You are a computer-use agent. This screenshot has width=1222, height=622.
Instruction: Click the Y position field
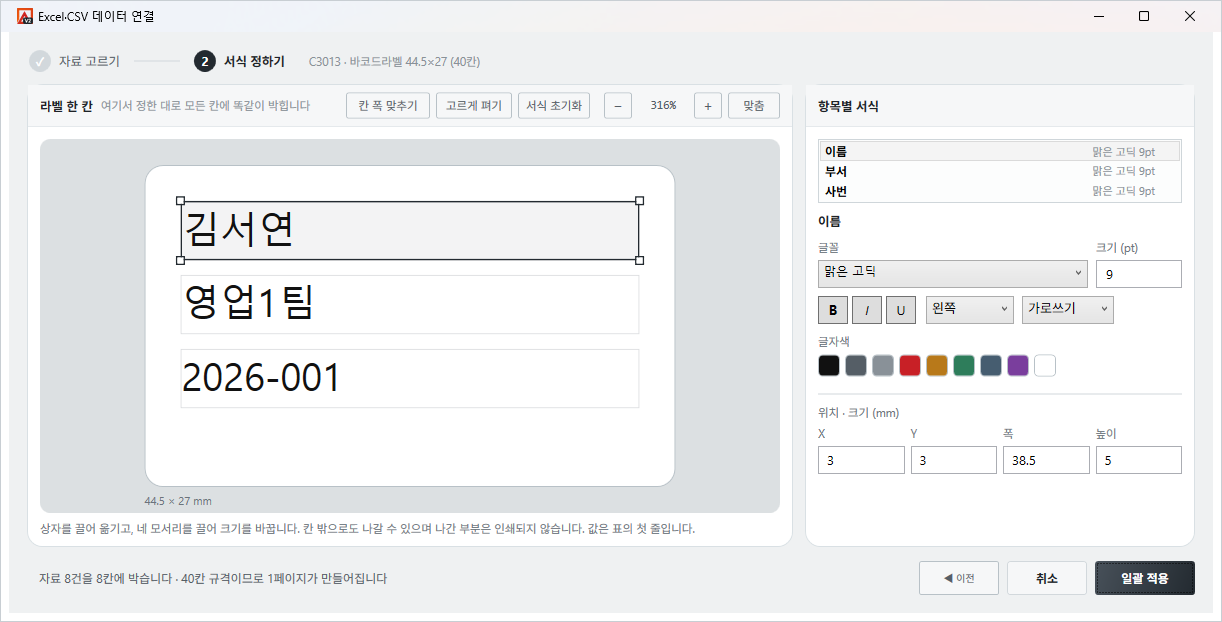click(954, 460)
